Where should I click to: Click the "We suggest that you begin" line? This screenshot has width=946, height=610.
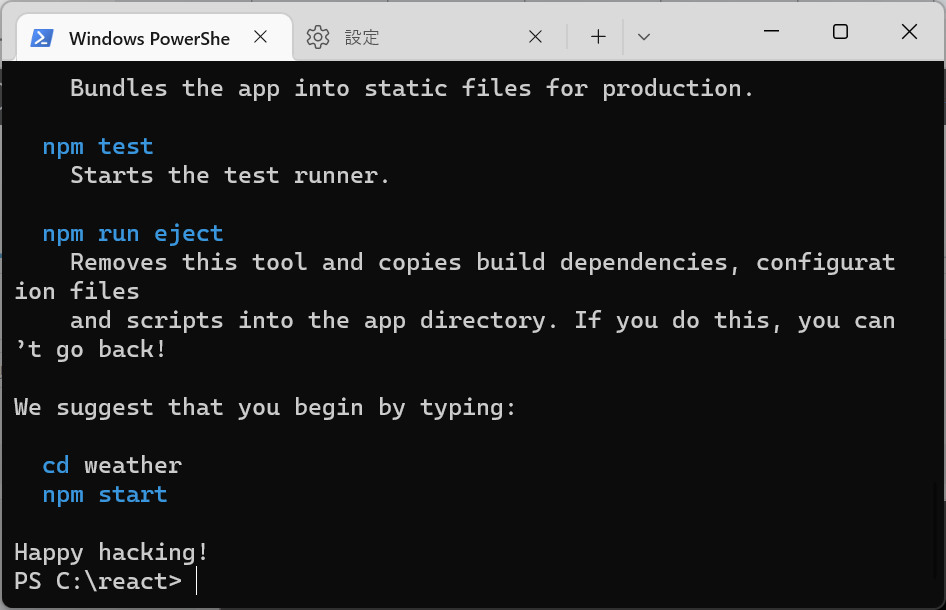click(265, 407)
